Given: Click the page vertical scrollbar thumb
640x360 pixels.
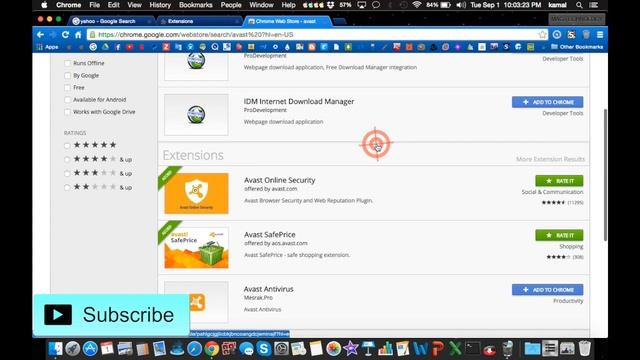Looking at the screenshot, I should pyautogui.click(x=605, y=175).
